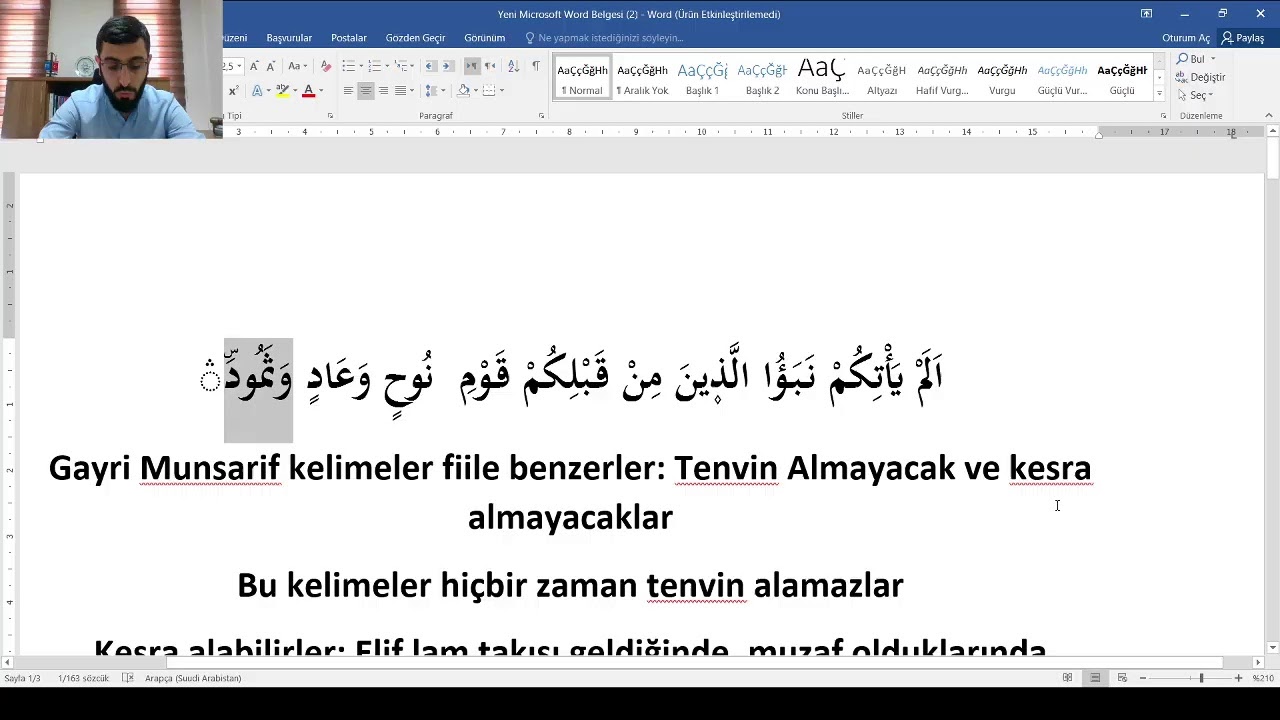The height and width of the screenshot is (720, 1280).
Task: Click the Sayfa 1/3 page indicator
Action: coord(22,678)
